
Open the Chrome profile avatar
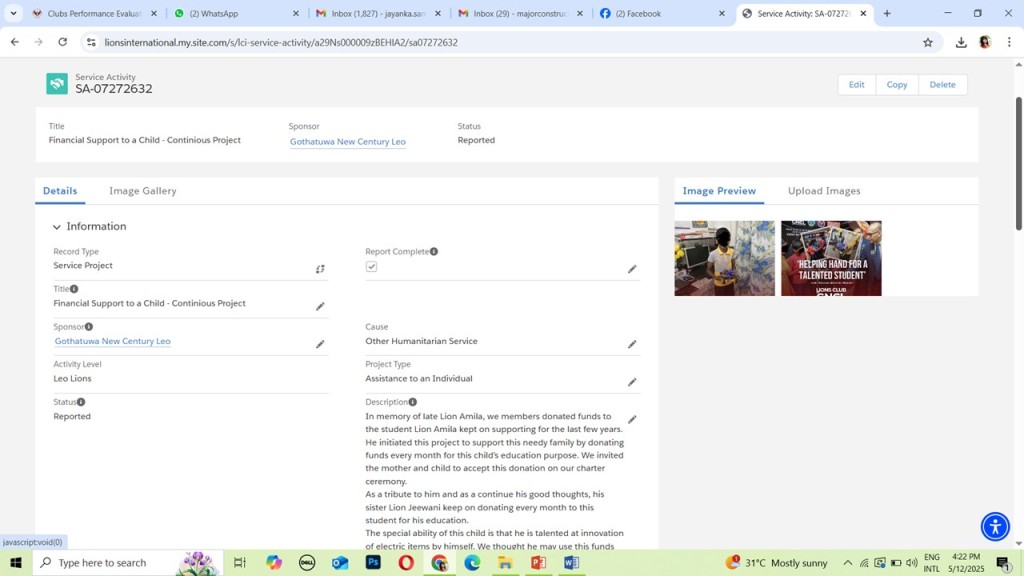click(x=985, y=42)
